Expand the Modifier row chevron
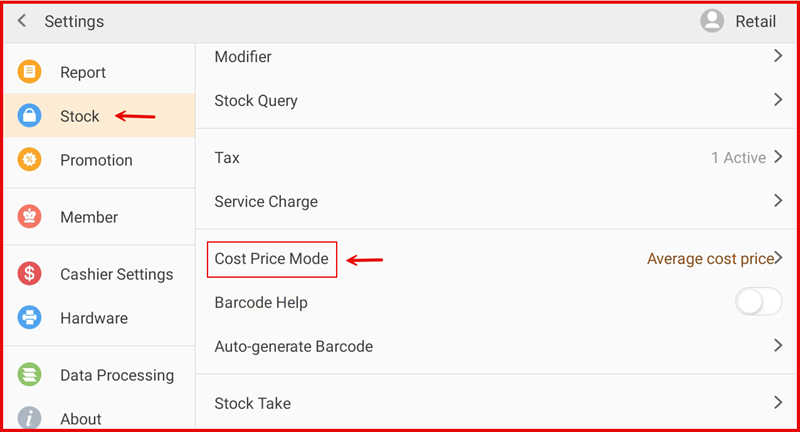Screen dimensions: 800x432 point(777,57)
